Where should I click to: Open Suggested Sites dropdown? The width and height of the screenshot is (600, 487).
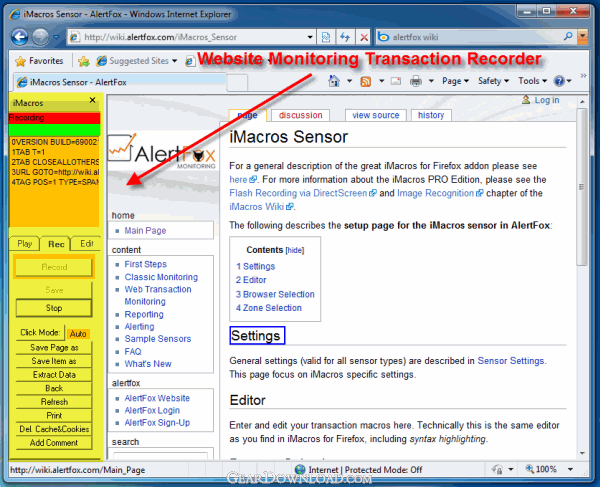pos(137,61)
